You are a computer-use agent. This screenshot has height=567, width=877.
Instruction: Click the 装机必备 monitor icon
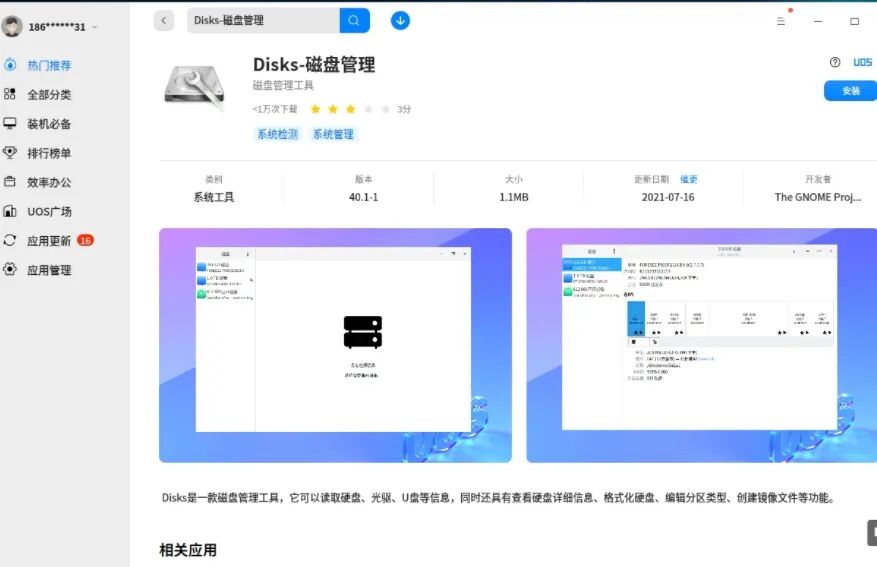(x=10, y=123)
